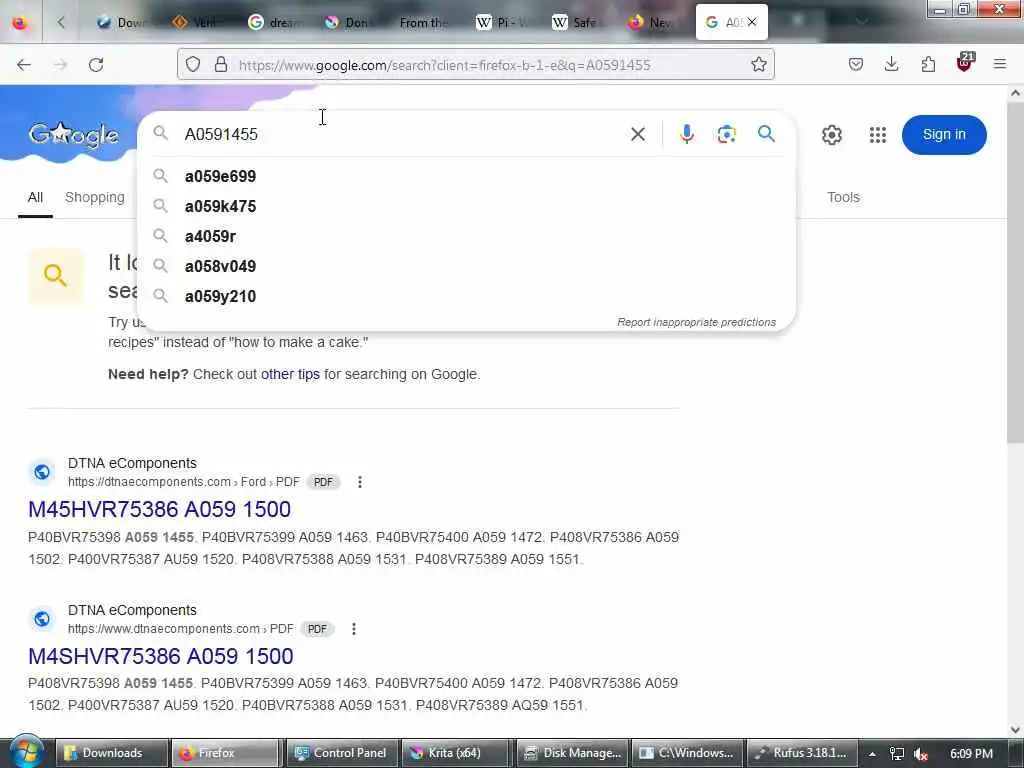
Task: Switch to Control Panel on taskbar
Action: tap(341, 753)
